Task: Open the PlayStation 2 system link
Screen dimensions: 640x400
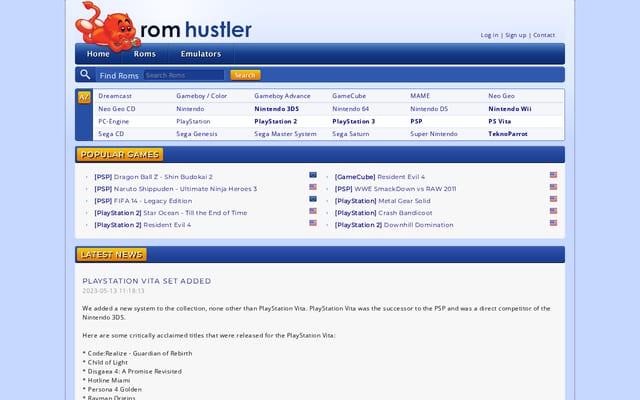Action: [x=276, y=122]
